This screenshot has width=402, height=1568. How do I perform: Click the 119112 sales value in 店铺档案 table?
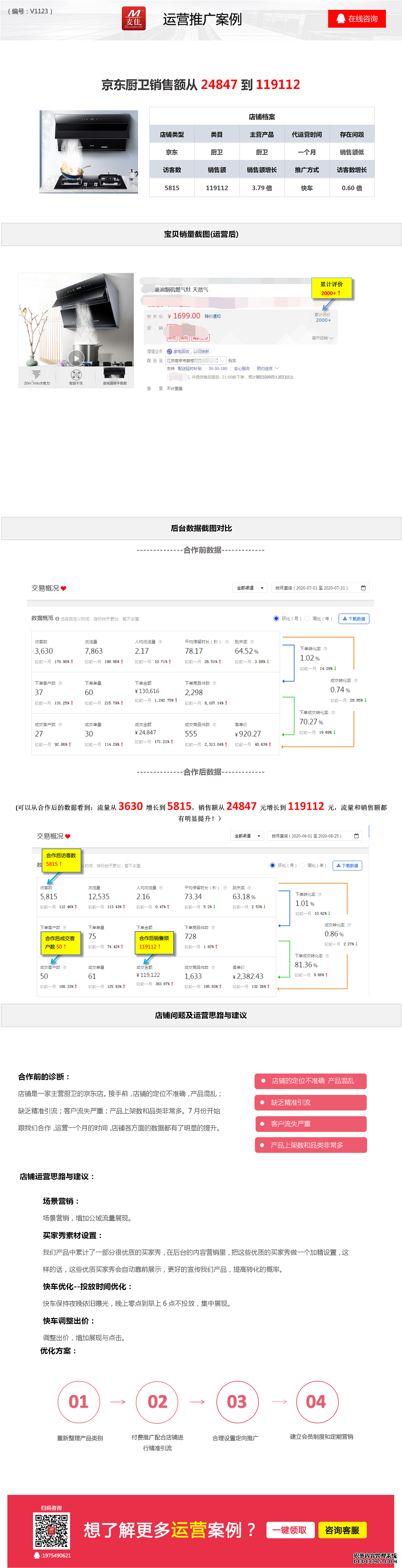[217, 188]
